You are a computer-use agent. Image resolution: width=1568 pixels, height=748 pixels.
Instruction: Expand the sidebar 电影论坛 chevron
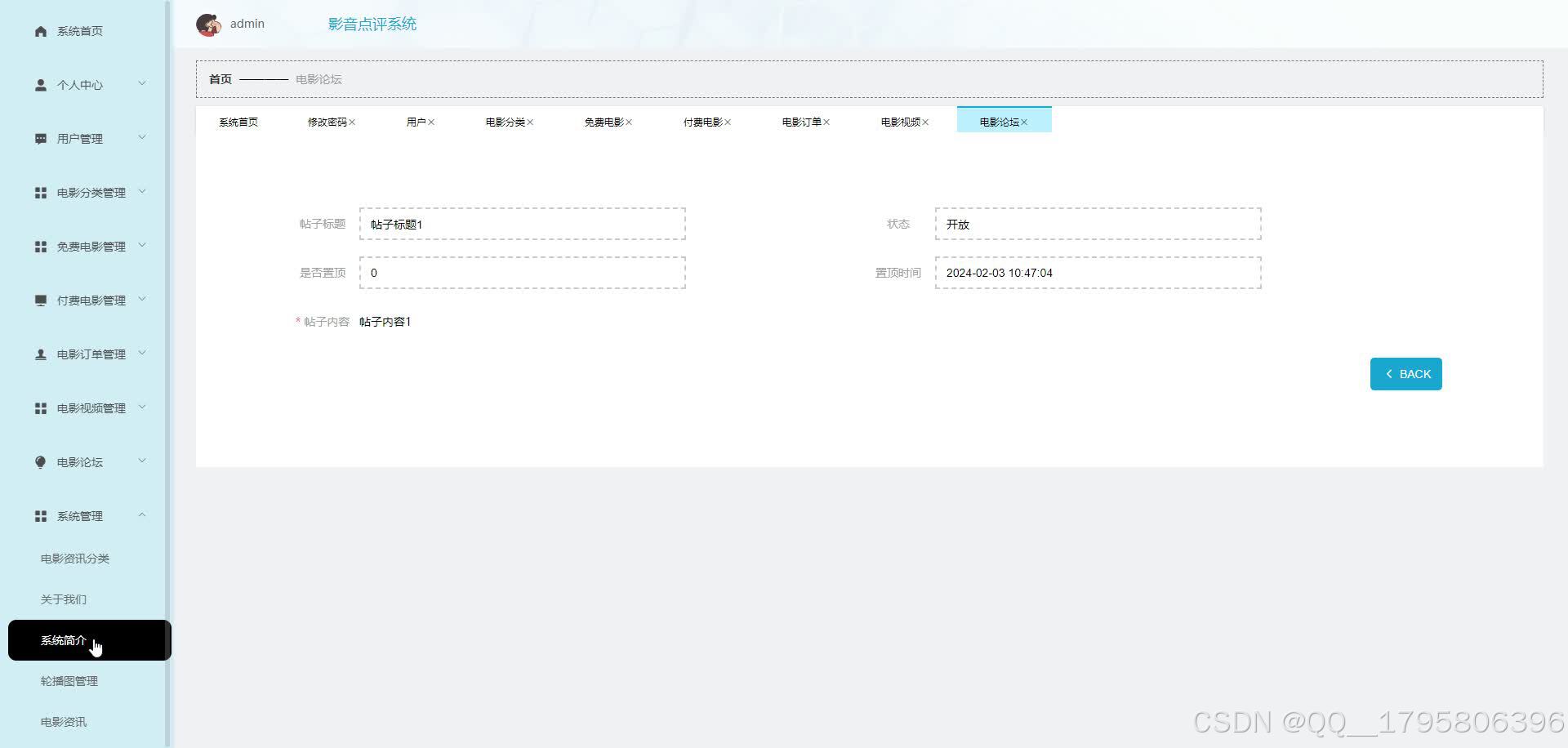142,461
